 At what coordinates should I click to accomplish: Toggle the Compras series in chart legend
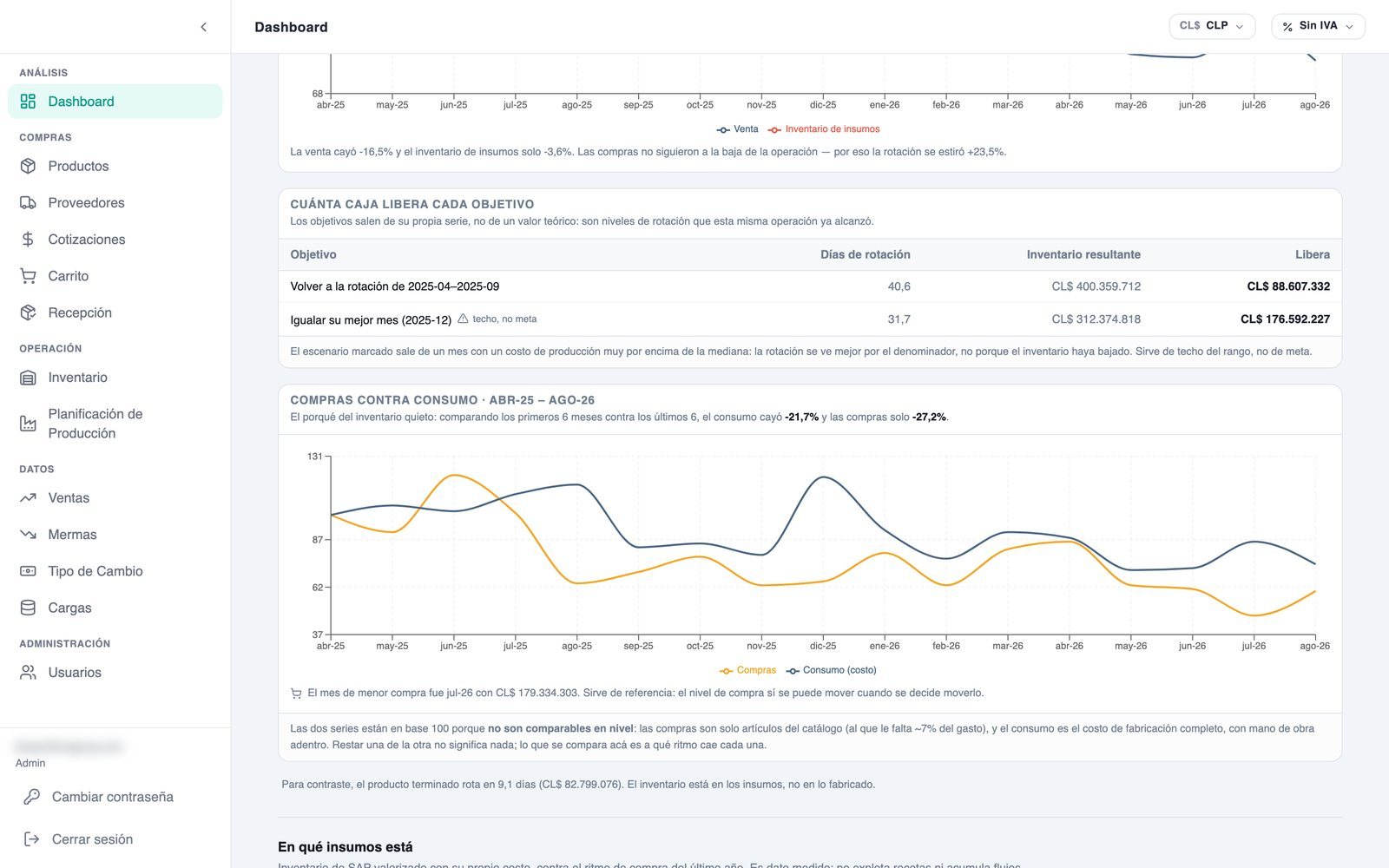(747, 670)
